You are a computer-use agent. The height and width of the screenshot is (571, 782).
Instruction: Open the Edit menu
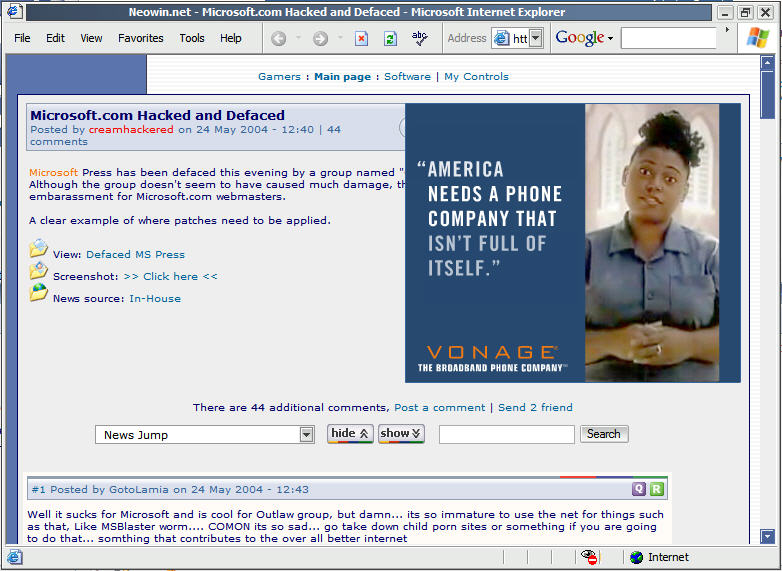(x=55, y=38)
